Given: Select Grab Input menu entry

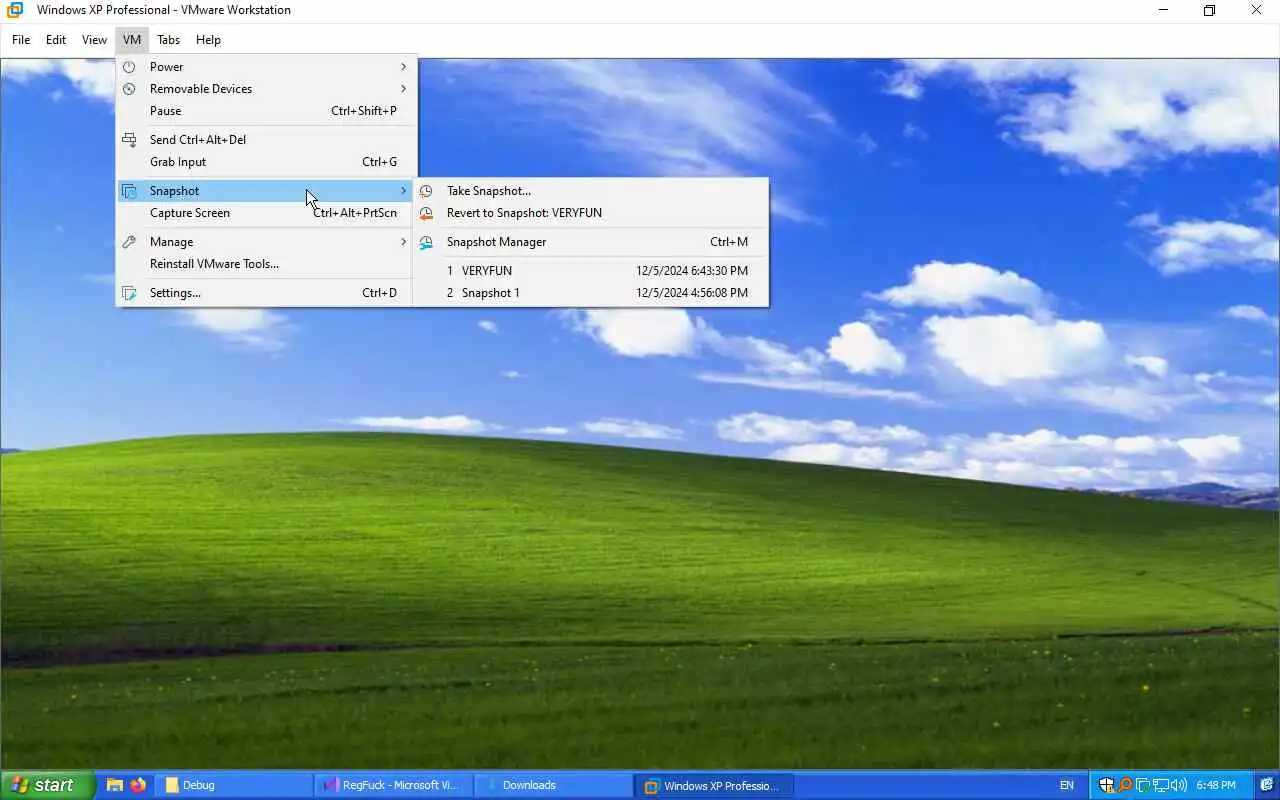Looking at the screenshot, I should click(266, 162).
